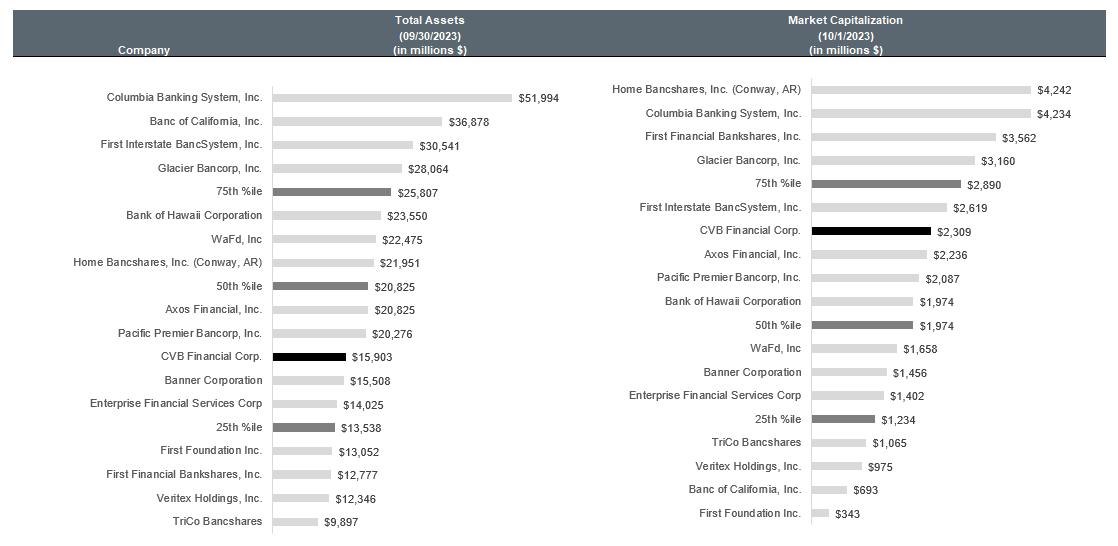Click the Bank of Hawaii Corporation $23,550 bar

[326, 216]
